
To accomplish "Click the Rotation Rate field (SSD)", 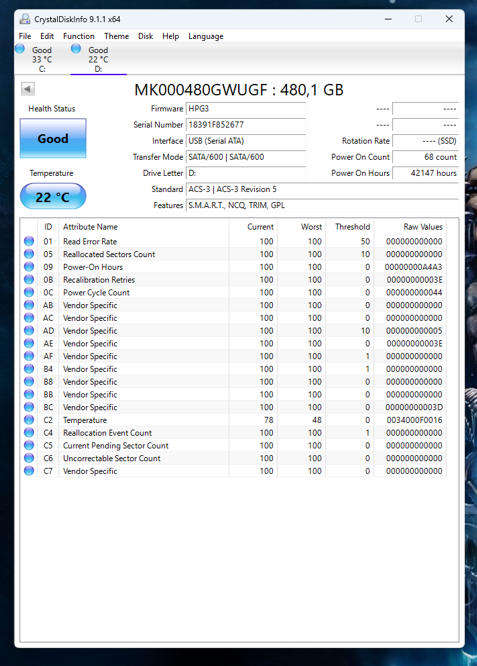I will pyautogui.click(x=425, y=141).
